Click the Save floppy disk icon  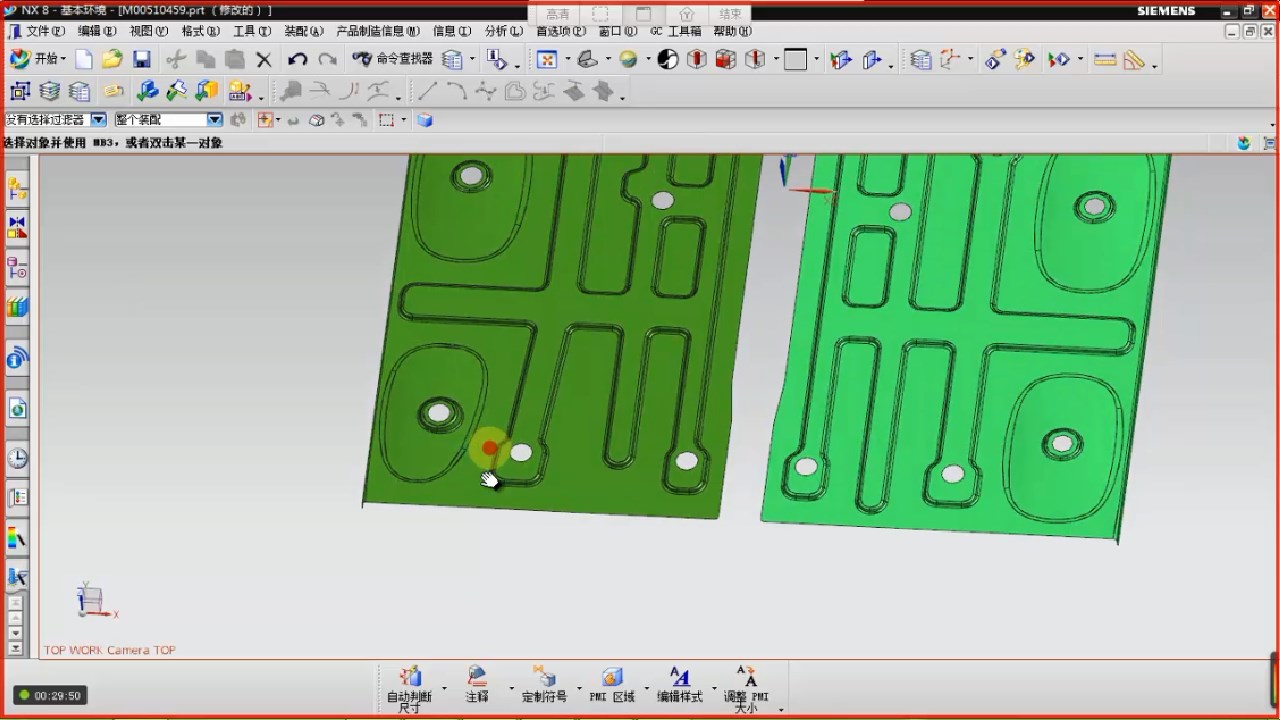(141, 60)
